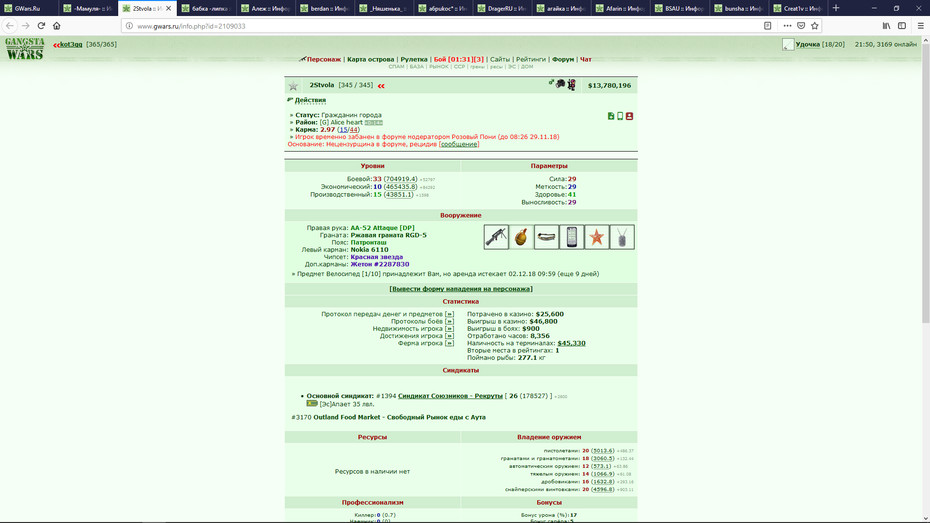Click the gray star icon beside 2Stvola

(x=293, y=86)
